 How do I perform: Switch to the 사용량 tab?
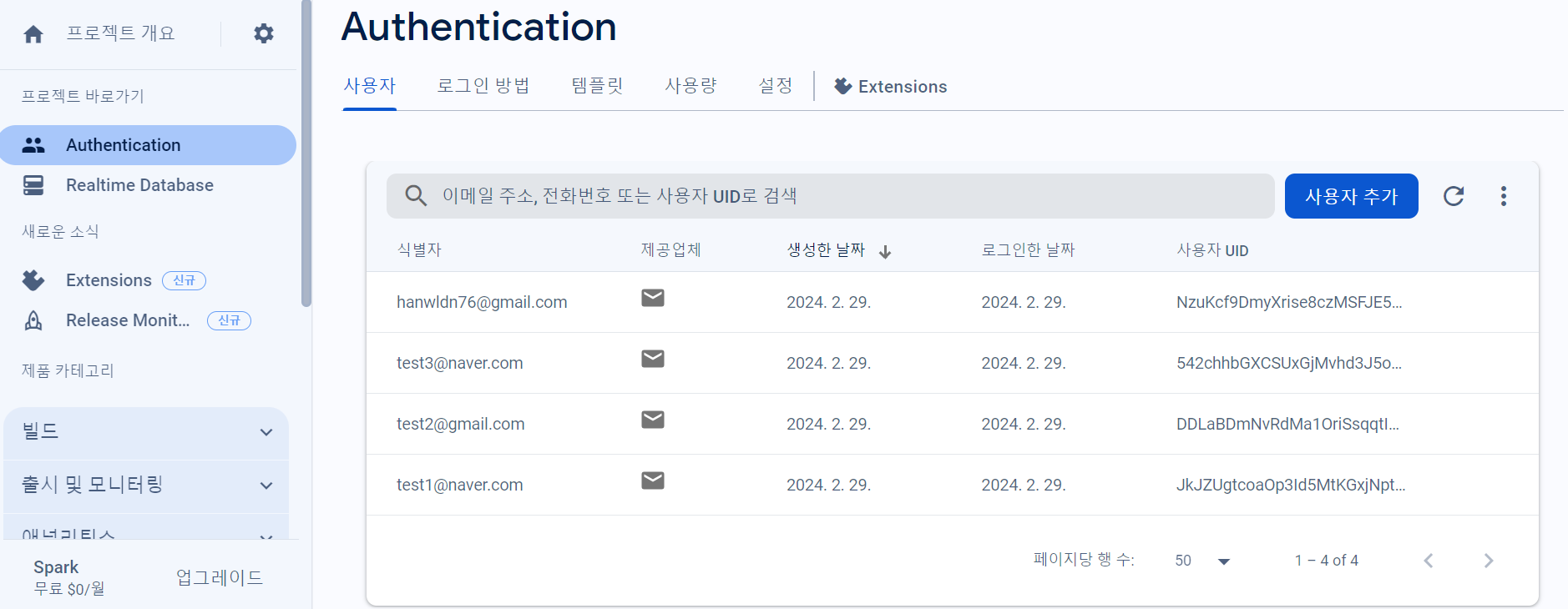click(690, 86)
